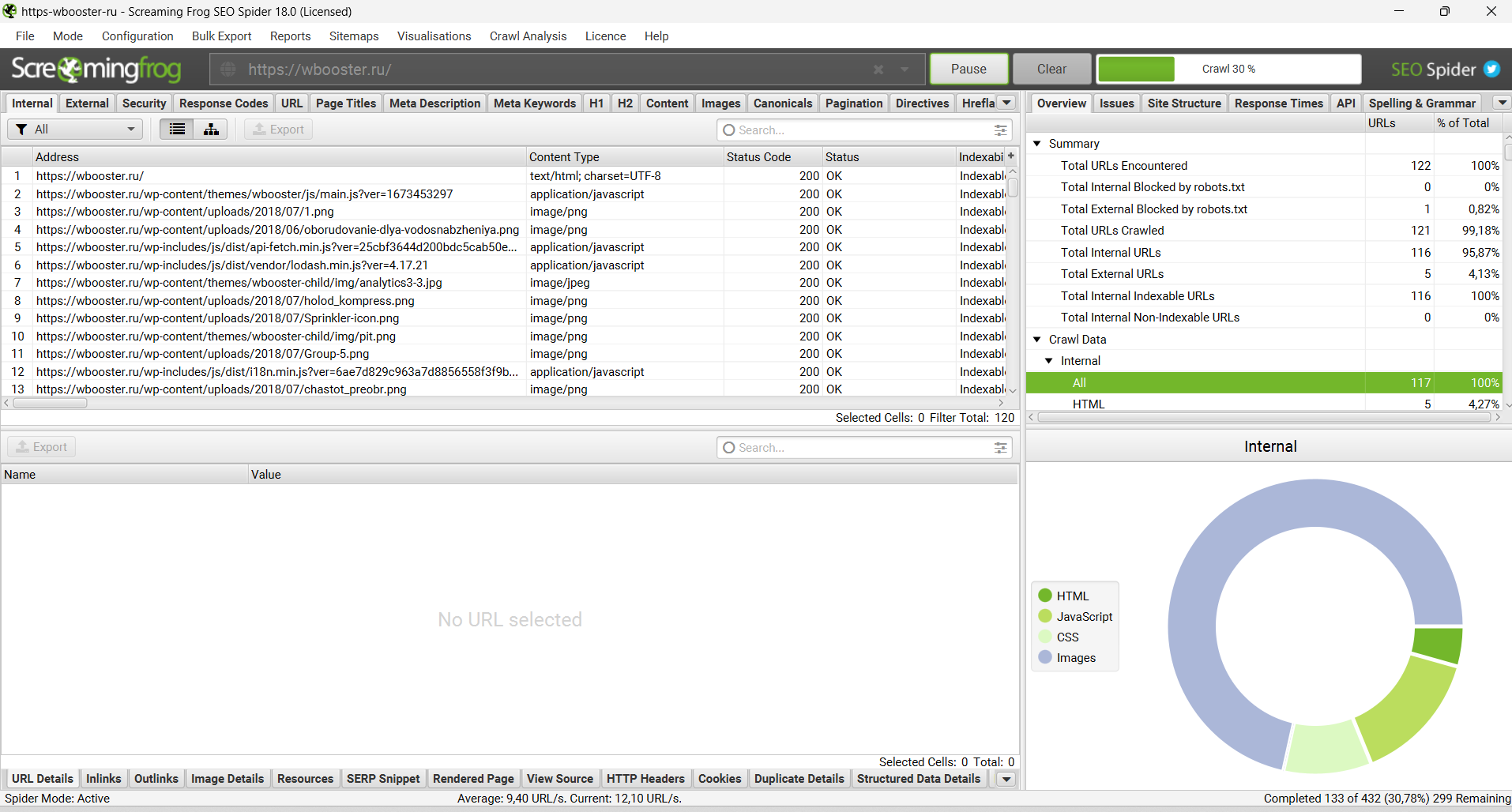Pause the crawl
Screen dimensions: 1512x812
click(969, 69)
